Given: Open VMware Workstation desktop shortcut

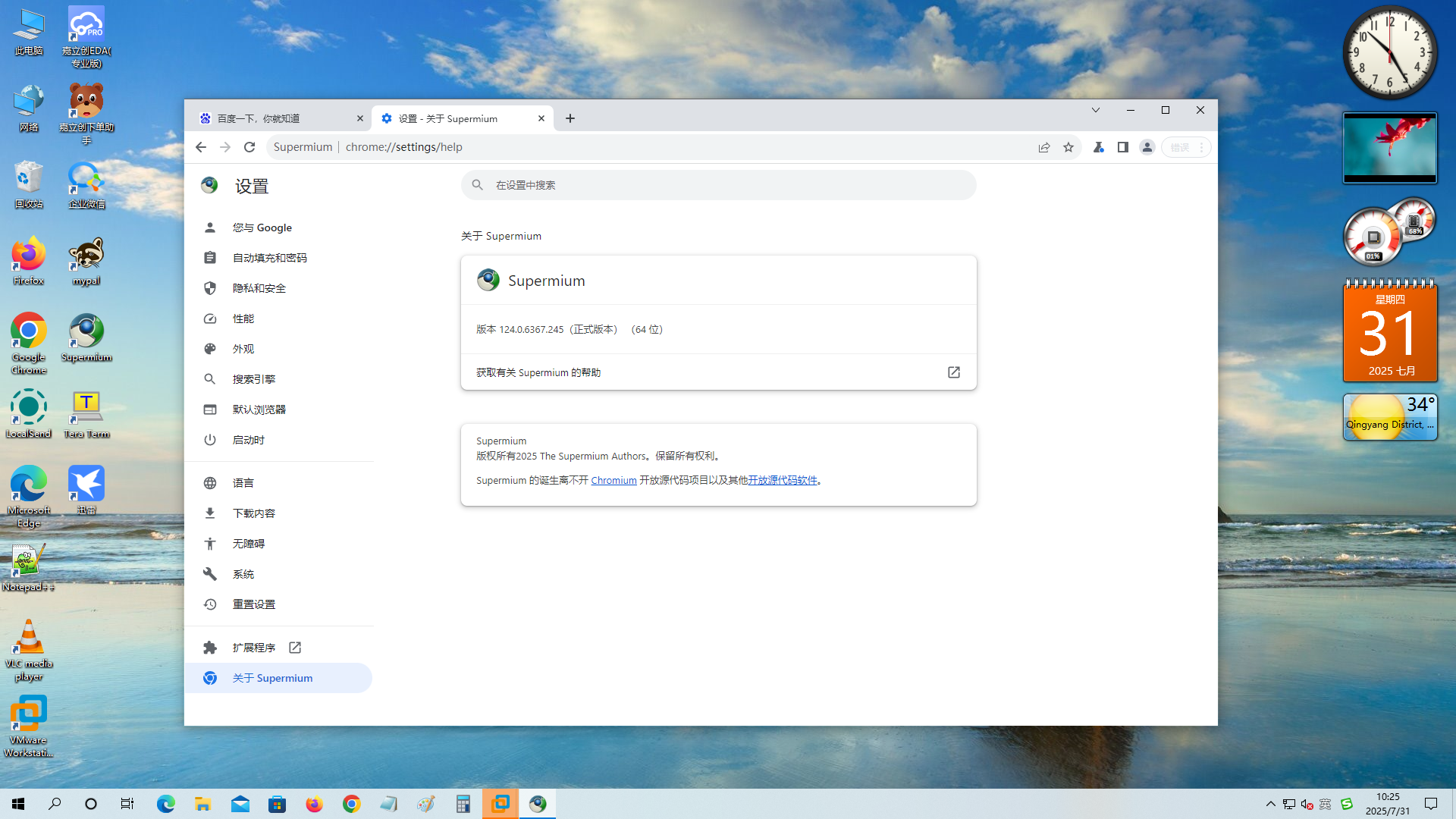Looking at the screenshot, I should pyautogui.click(x=29, y=726).
